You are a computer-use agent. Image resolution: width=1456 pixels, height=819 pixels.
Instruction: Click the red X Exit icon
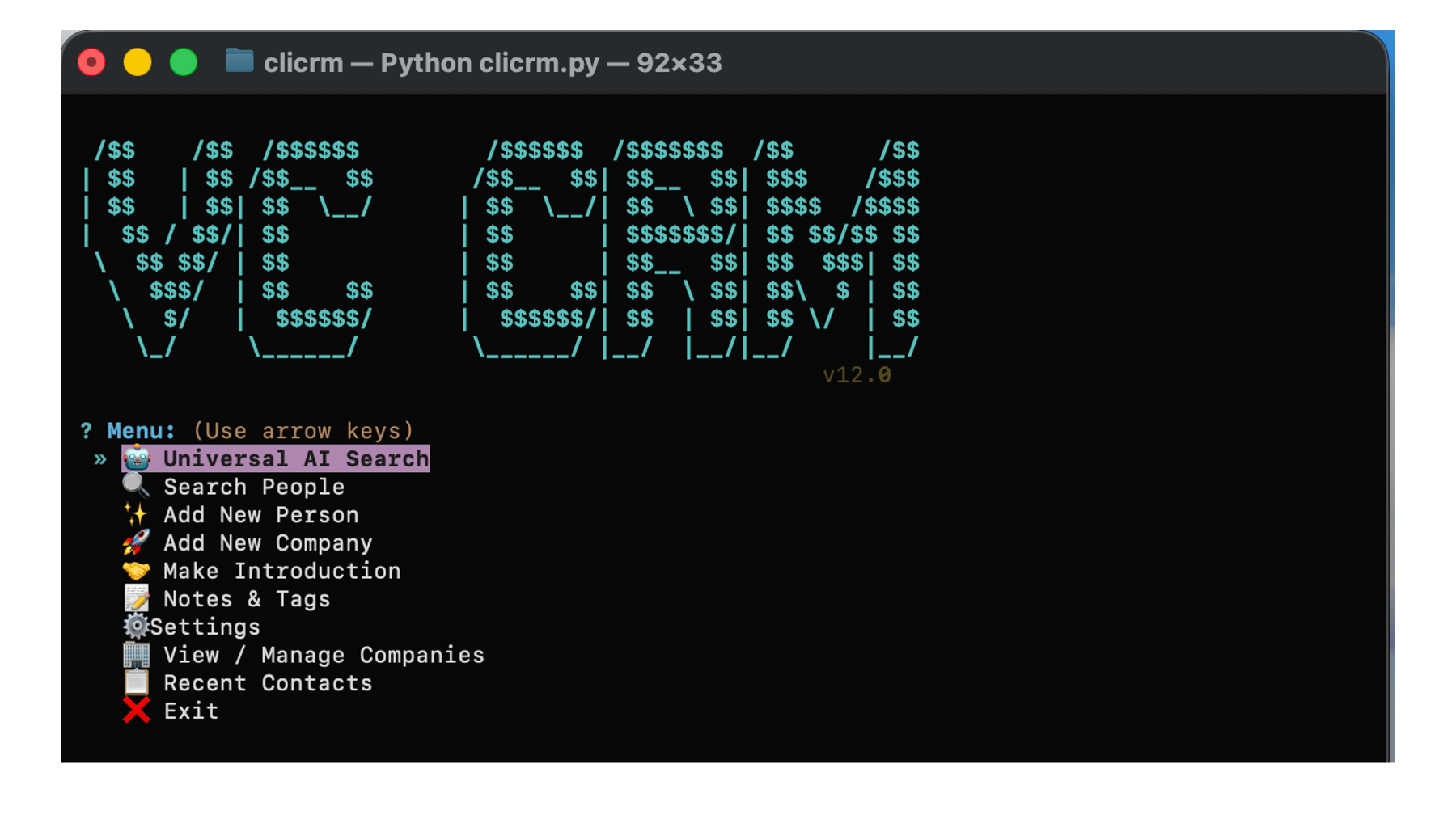136,711
